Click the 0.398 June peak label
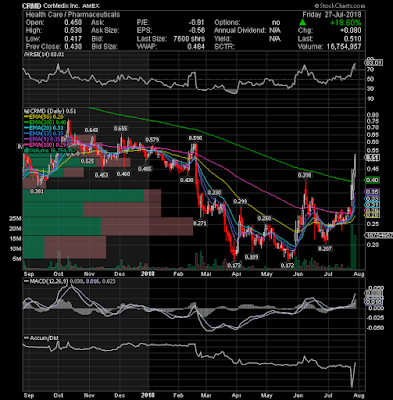The image size is (393, 400). [304, 175]
